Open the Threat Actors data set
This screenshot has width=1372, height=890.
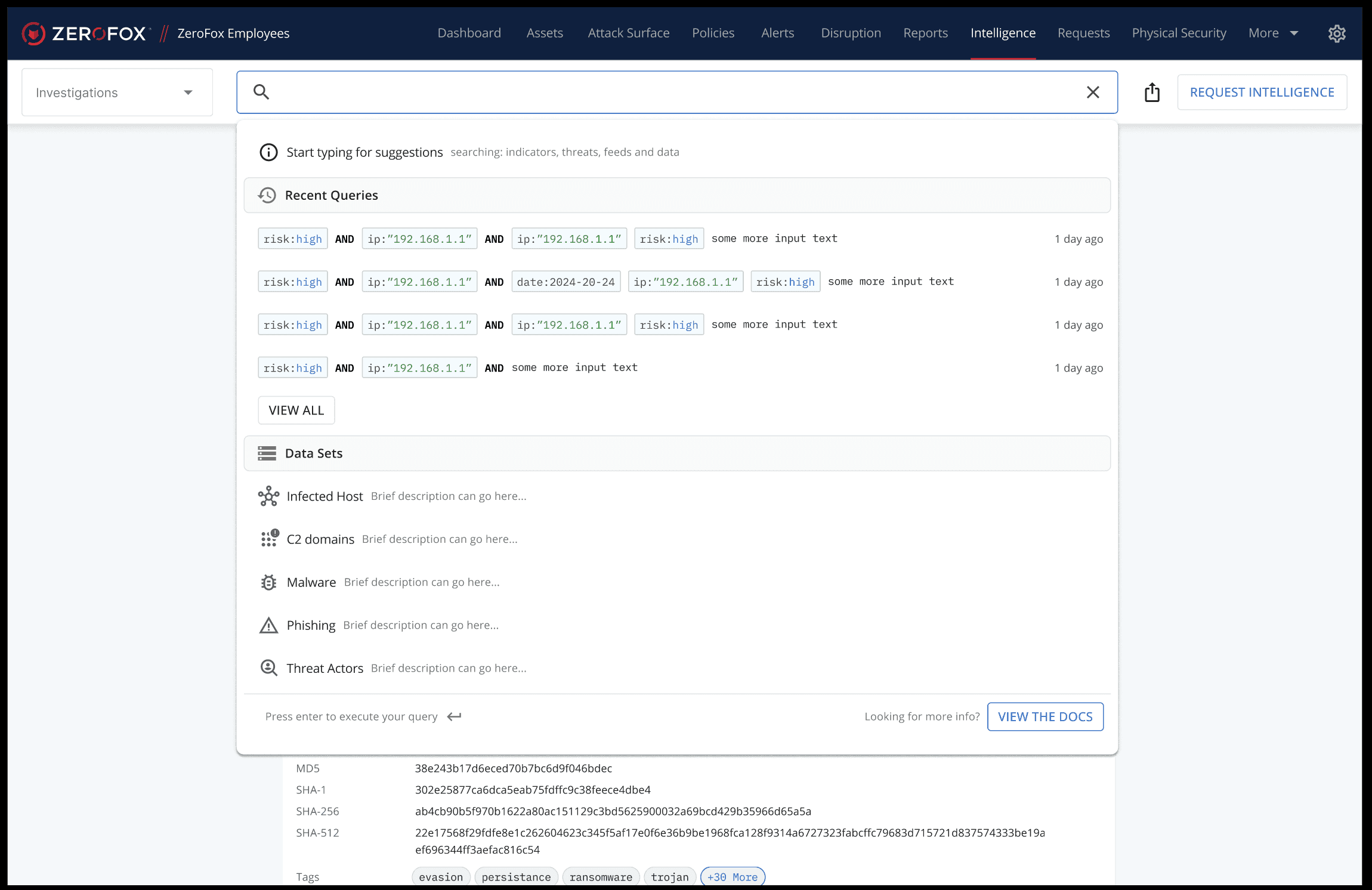point(325,668)
